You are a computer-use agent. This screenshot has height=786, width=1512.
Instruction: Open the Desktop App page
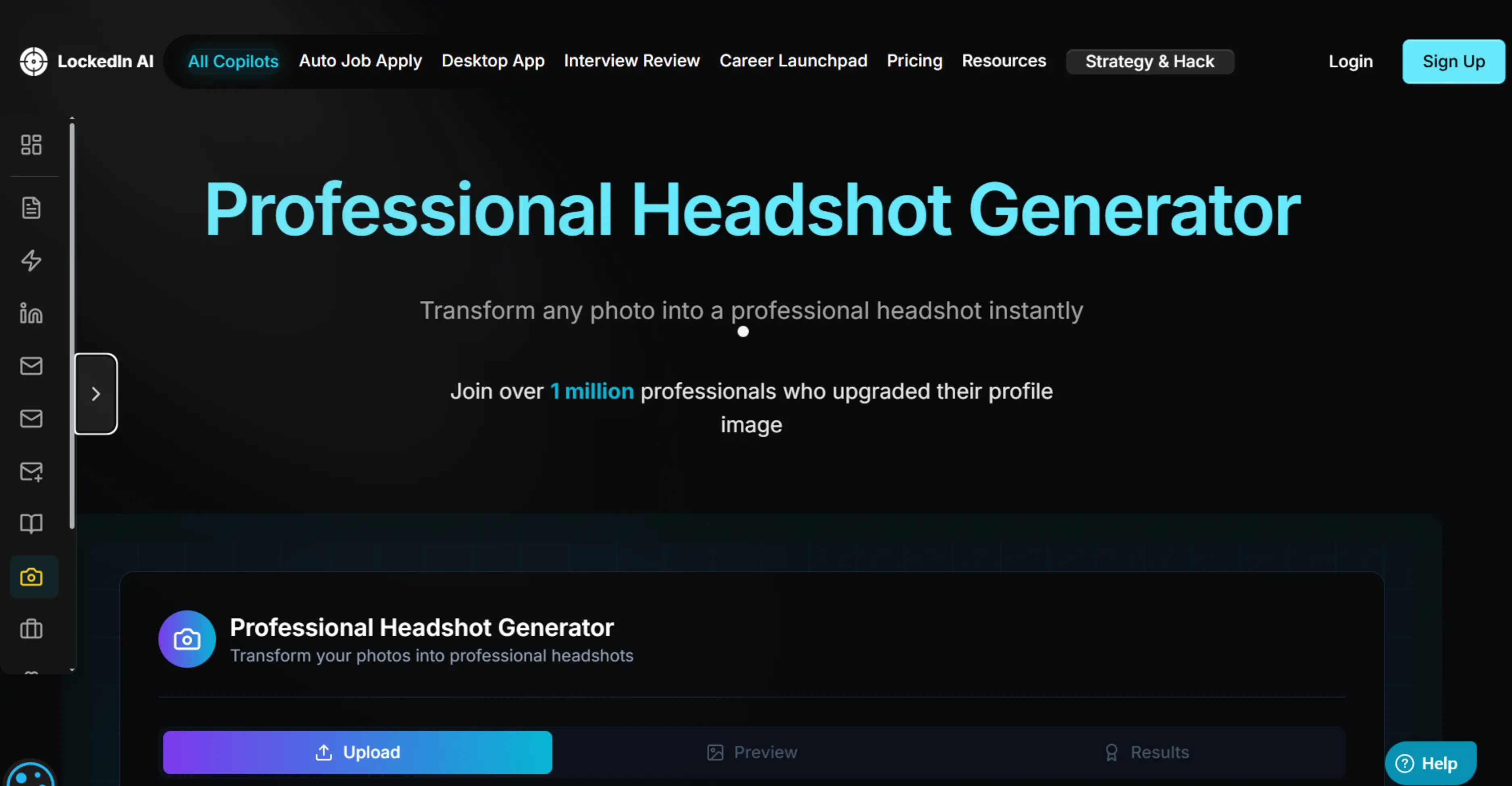493,61
